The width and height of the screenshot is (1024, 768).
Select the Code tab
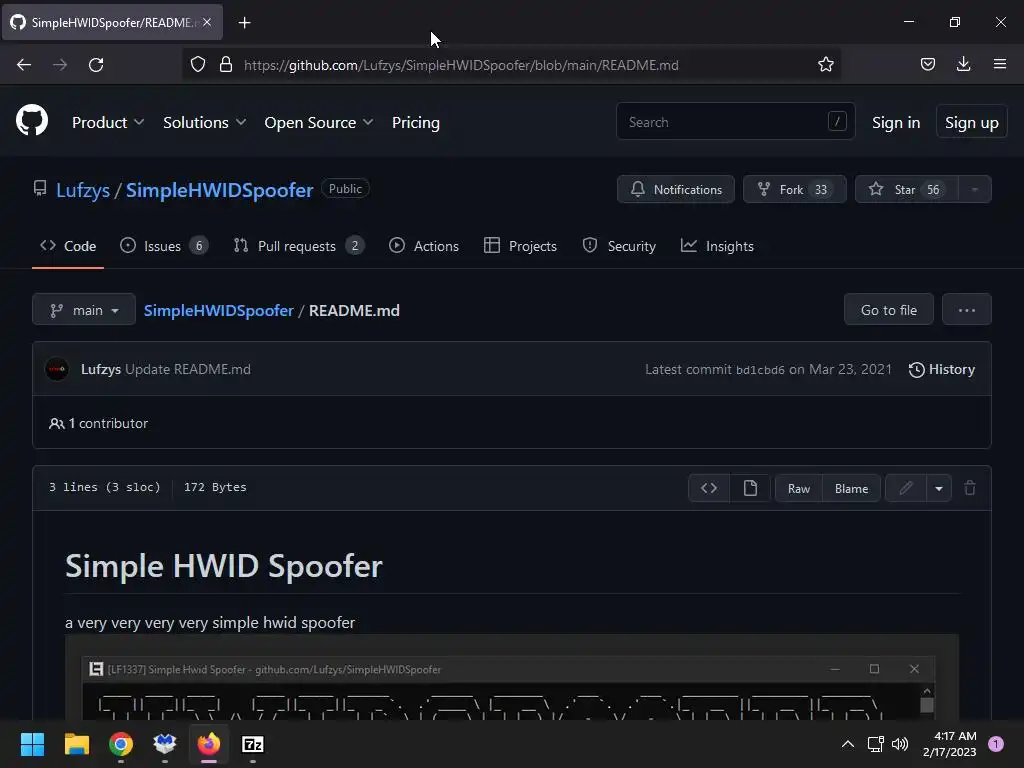[x=68, y=246]
